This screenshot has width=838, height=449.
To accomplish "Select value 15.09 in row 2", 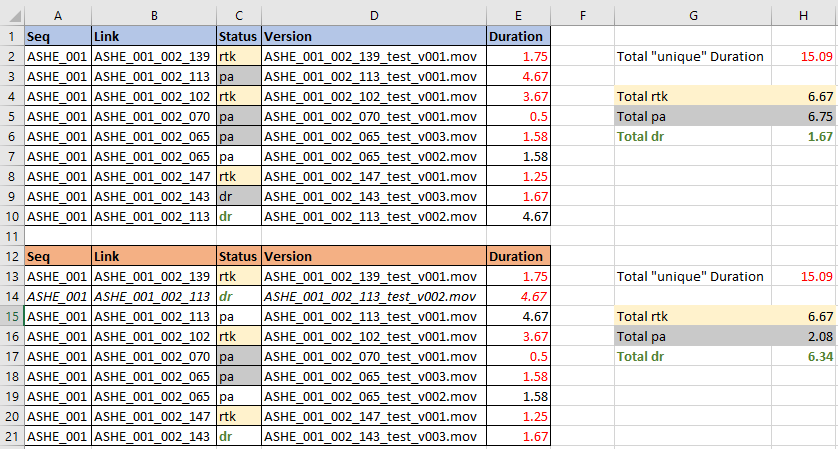I will [803, 56].
